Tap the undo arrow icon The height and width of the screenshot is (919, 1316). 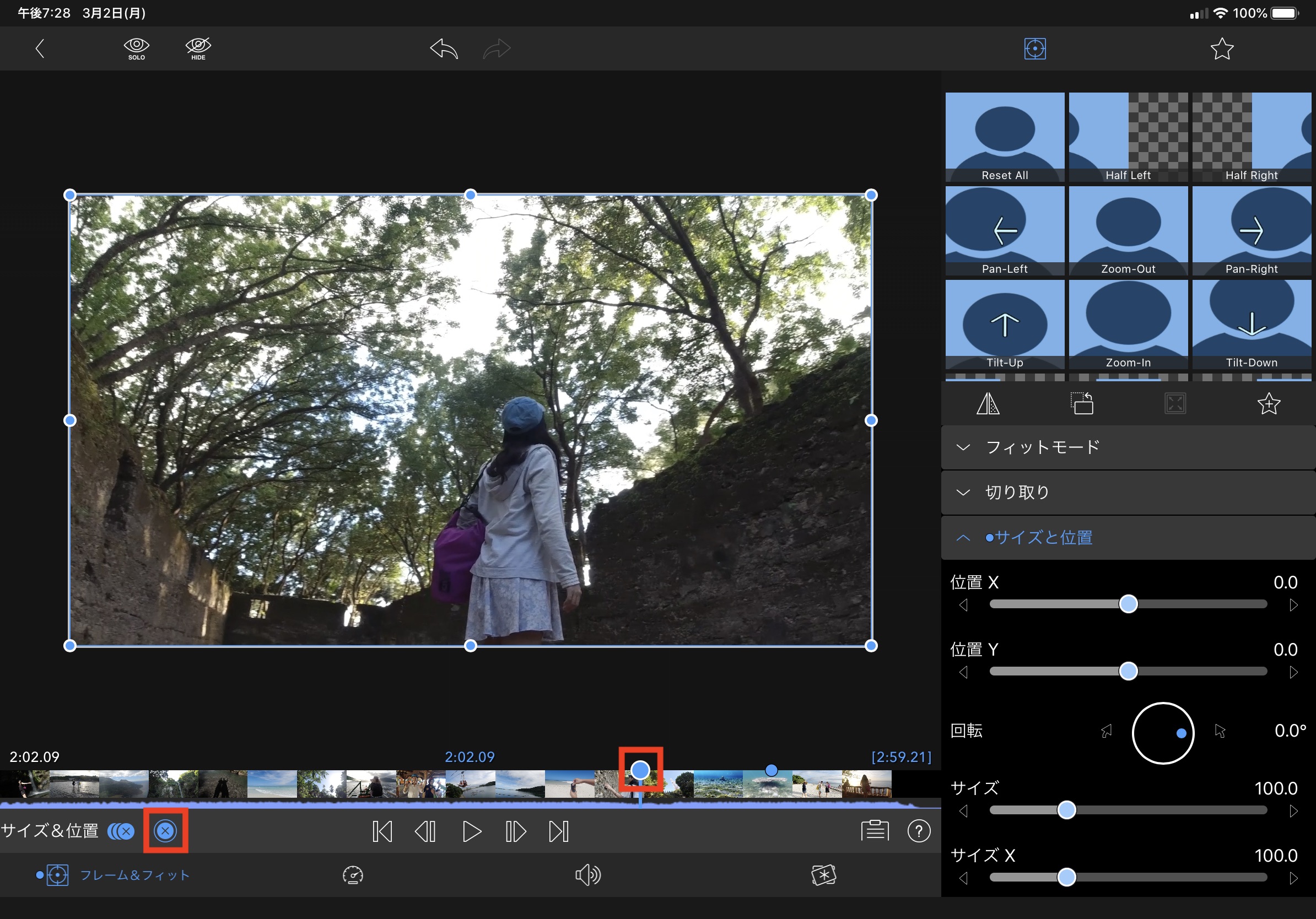(x=444, y=48)
